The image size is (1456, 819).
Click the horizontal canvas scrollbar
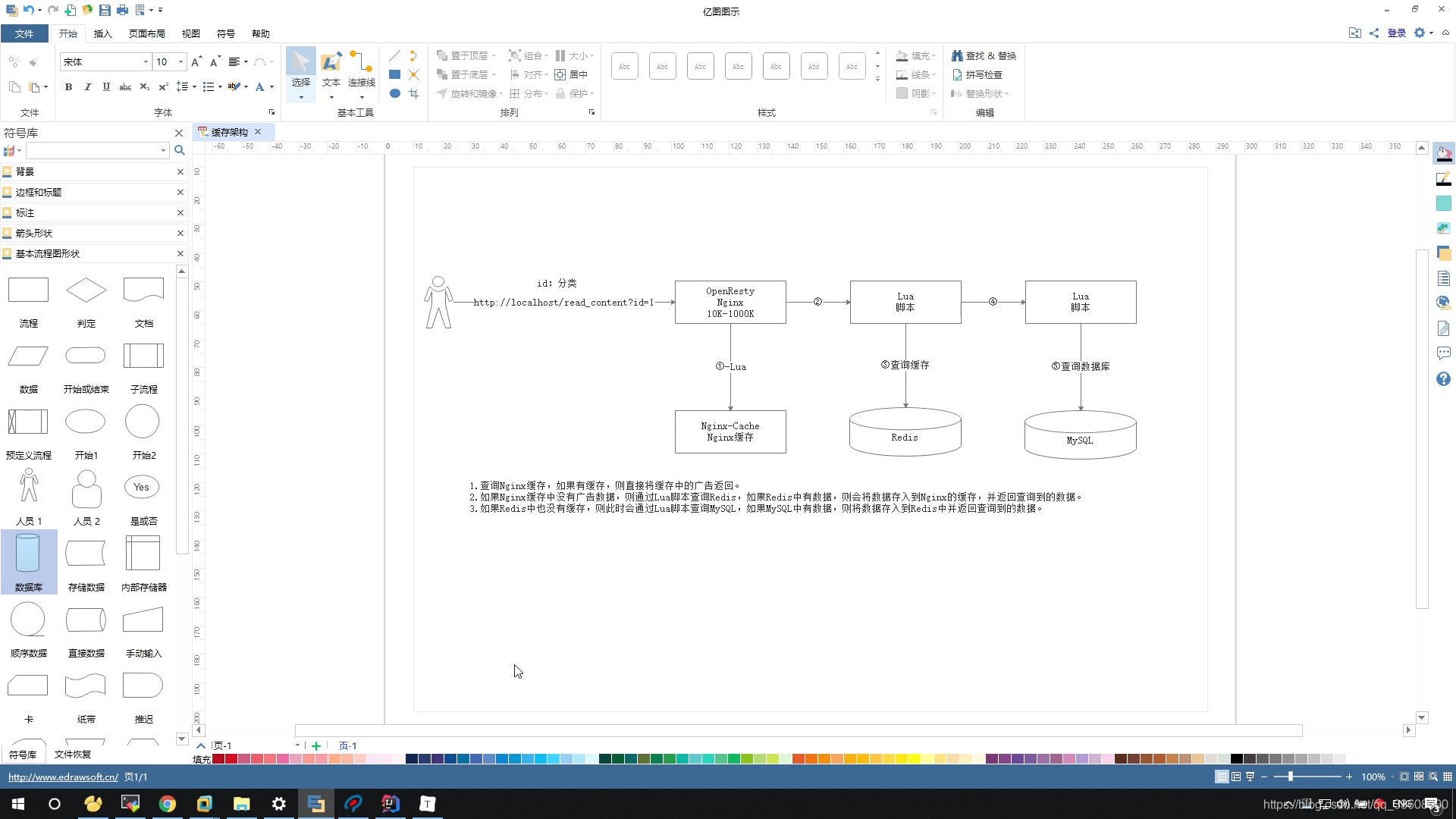pyautogui.click(x=798, y=730)
